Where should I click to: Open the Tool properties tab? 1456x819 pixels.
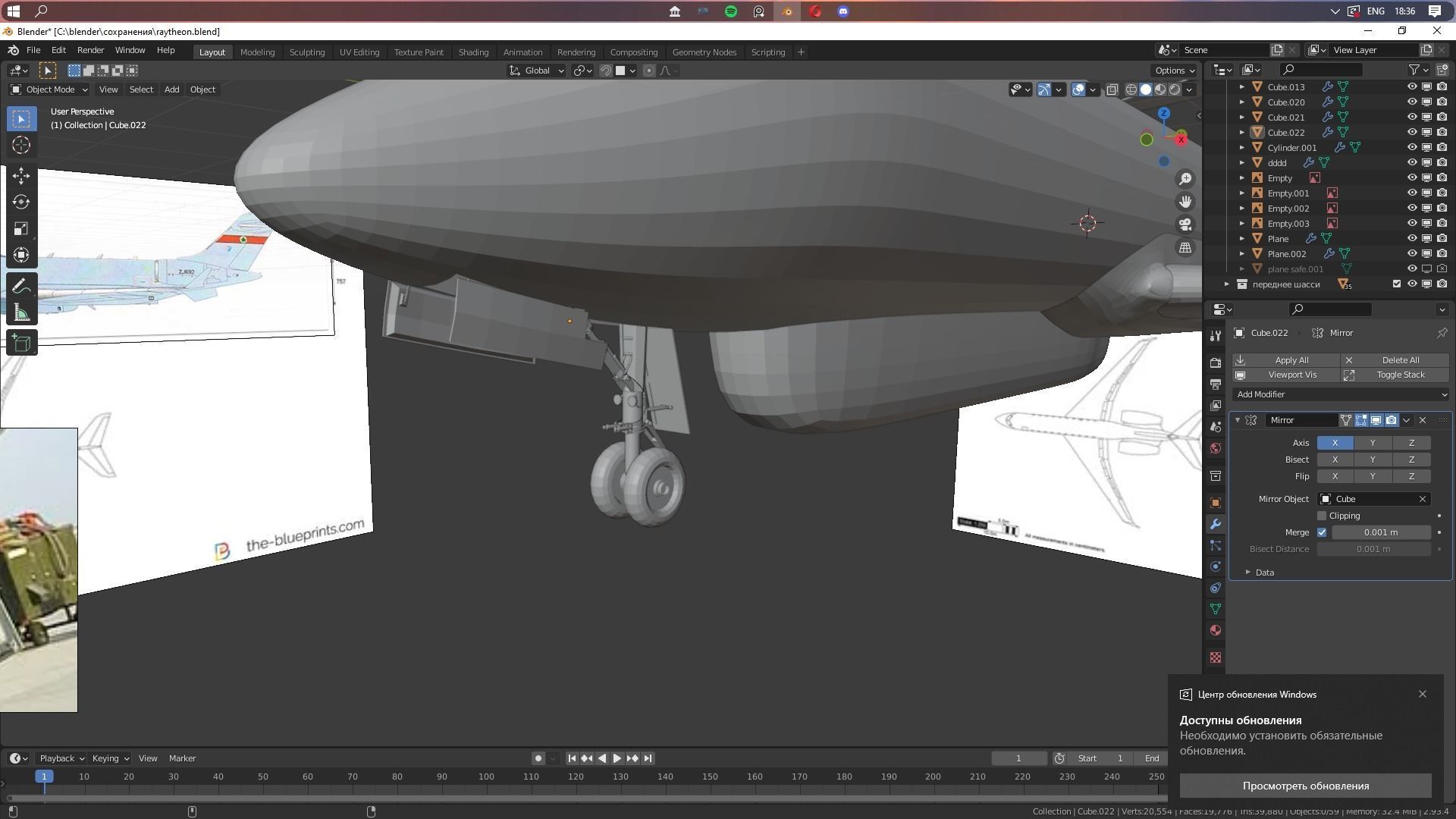[1216, 336]
